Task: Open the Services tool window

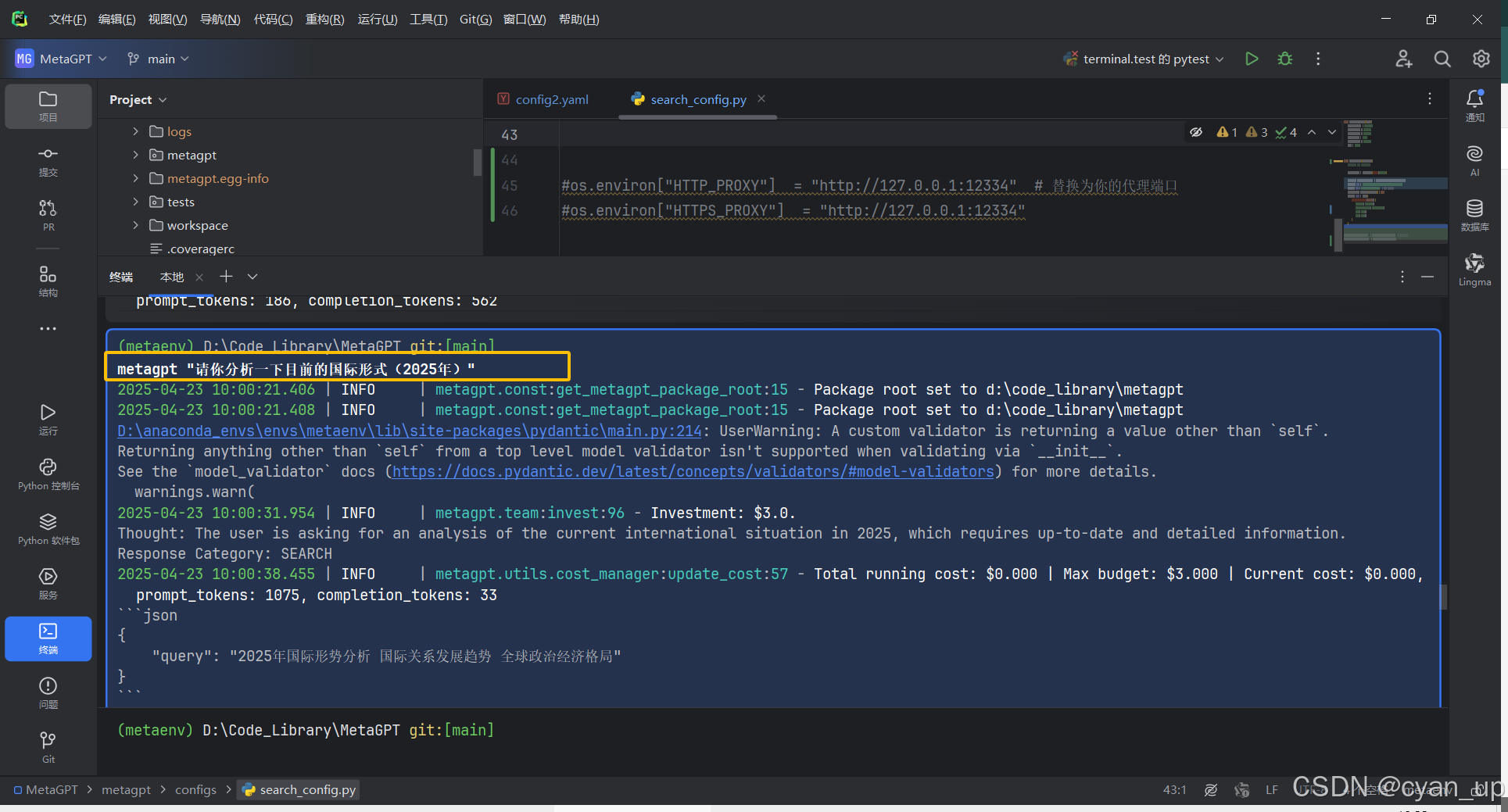Action: pyautogui.click(x=48, y=583)
